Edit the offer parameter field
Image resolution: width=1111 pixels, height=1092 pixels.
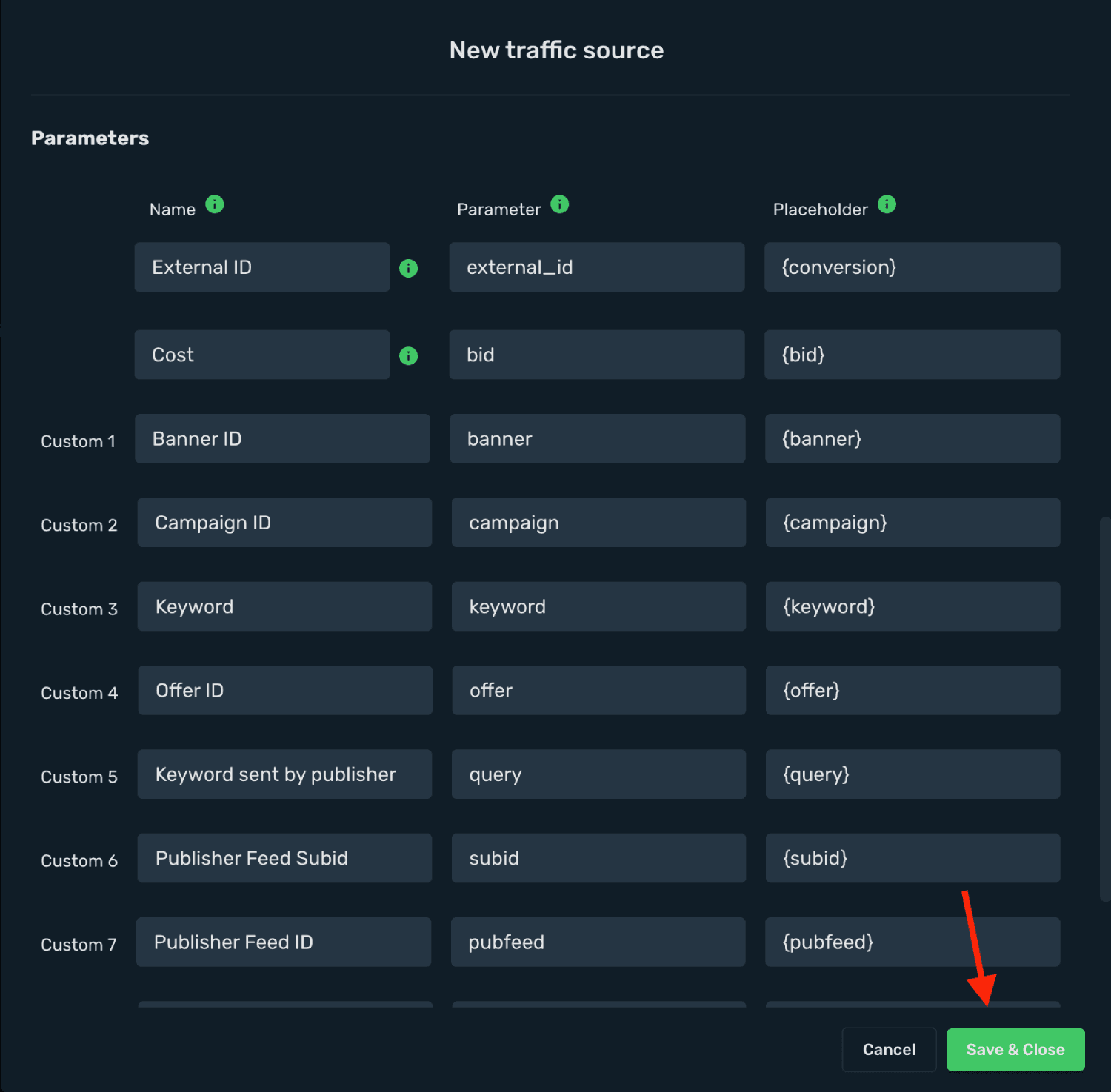(599, 690)
